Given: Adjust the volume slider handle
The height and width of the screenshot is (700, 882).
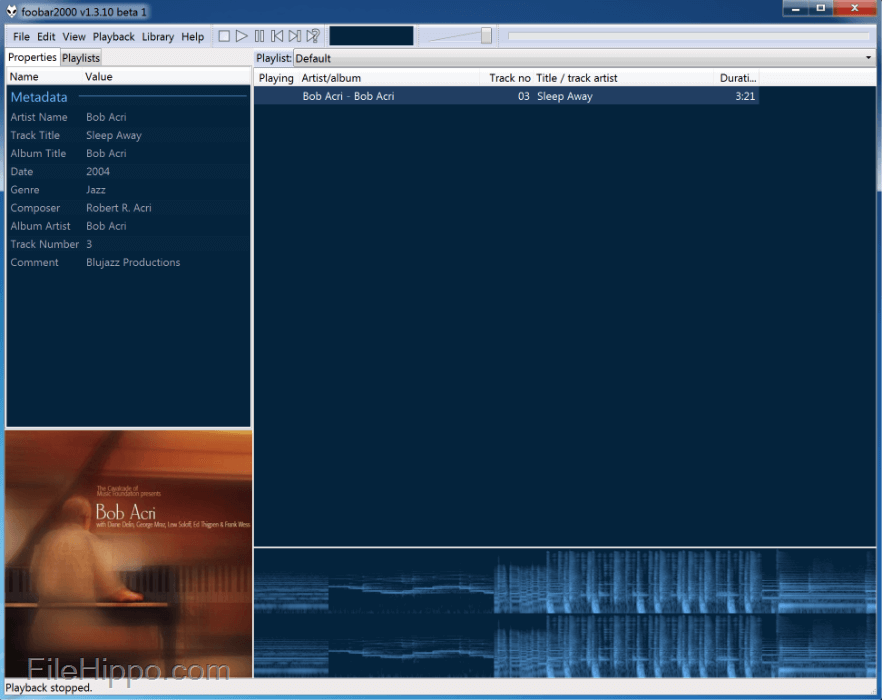Looking at the screenshot, I should tap(487, 35).
